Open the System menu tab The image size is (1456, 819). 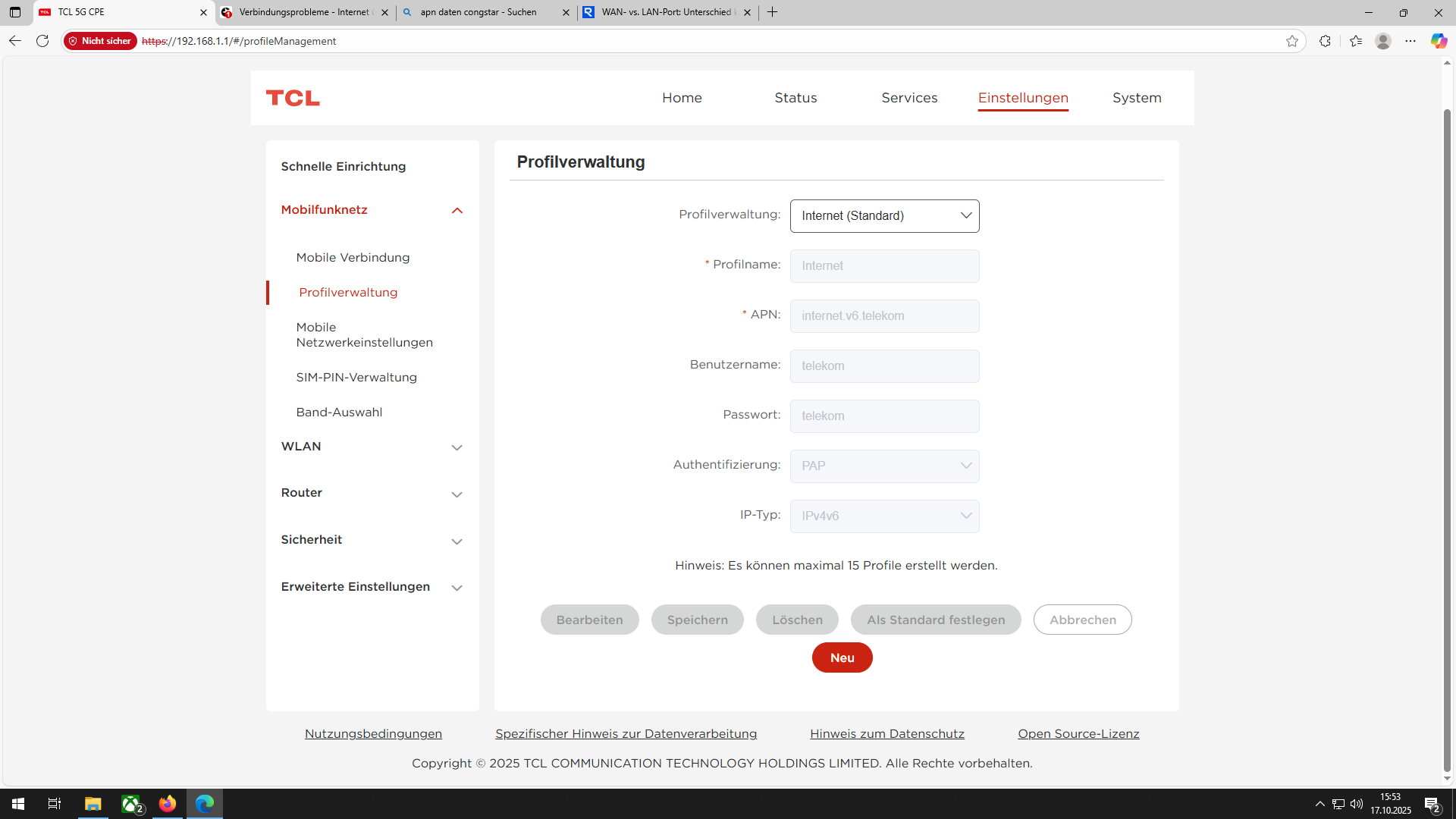click(1136, 98)
